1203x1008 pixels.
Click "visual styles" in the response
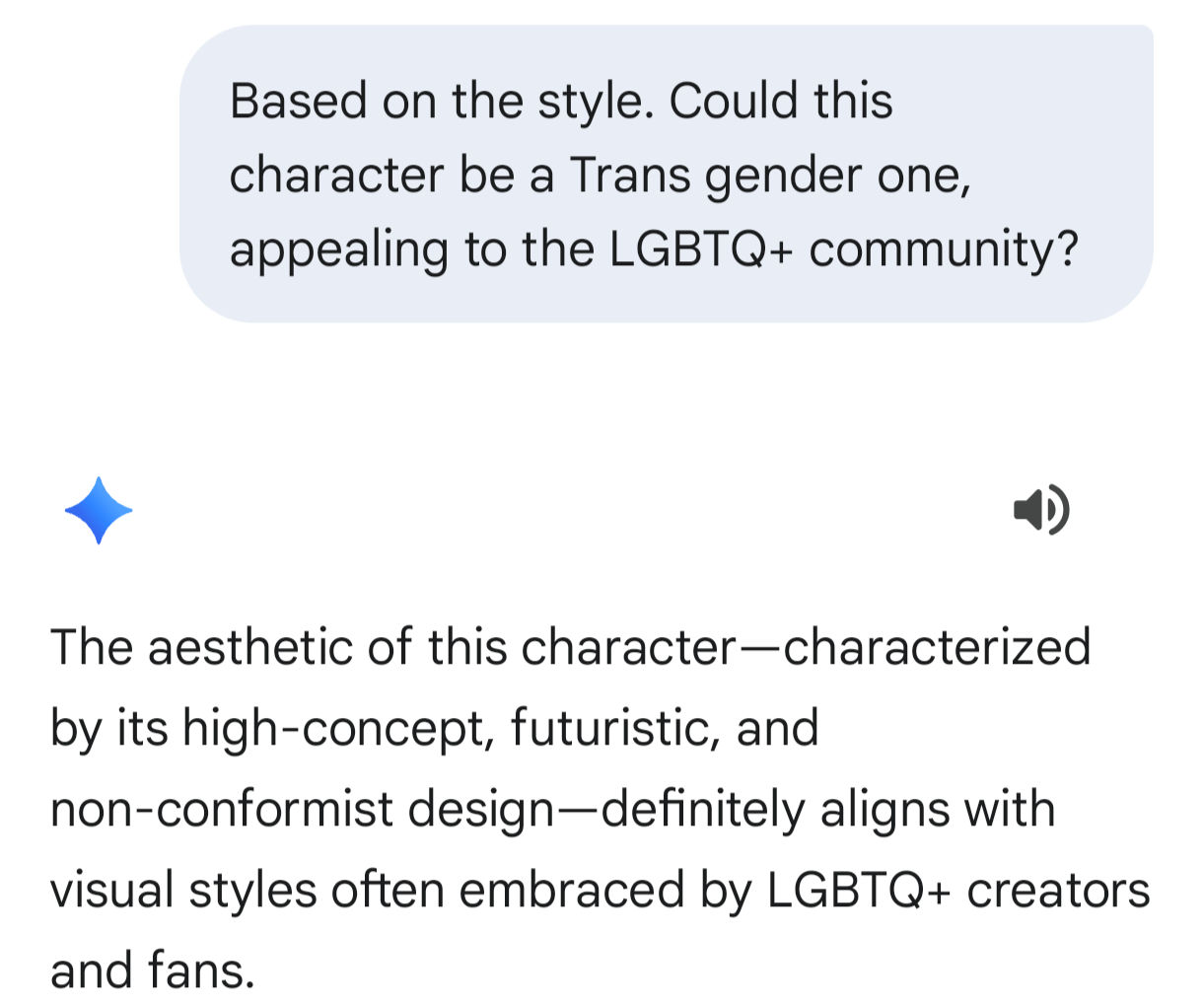(183, 890)
